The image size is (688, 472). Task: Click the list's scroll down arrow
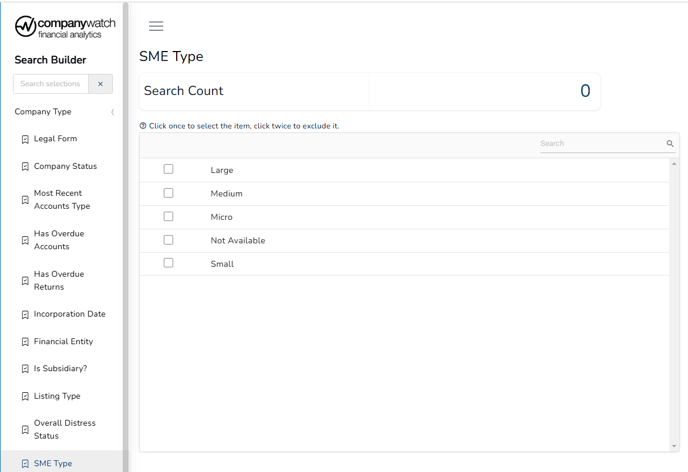pyautogui.click(x=674, y=447)
